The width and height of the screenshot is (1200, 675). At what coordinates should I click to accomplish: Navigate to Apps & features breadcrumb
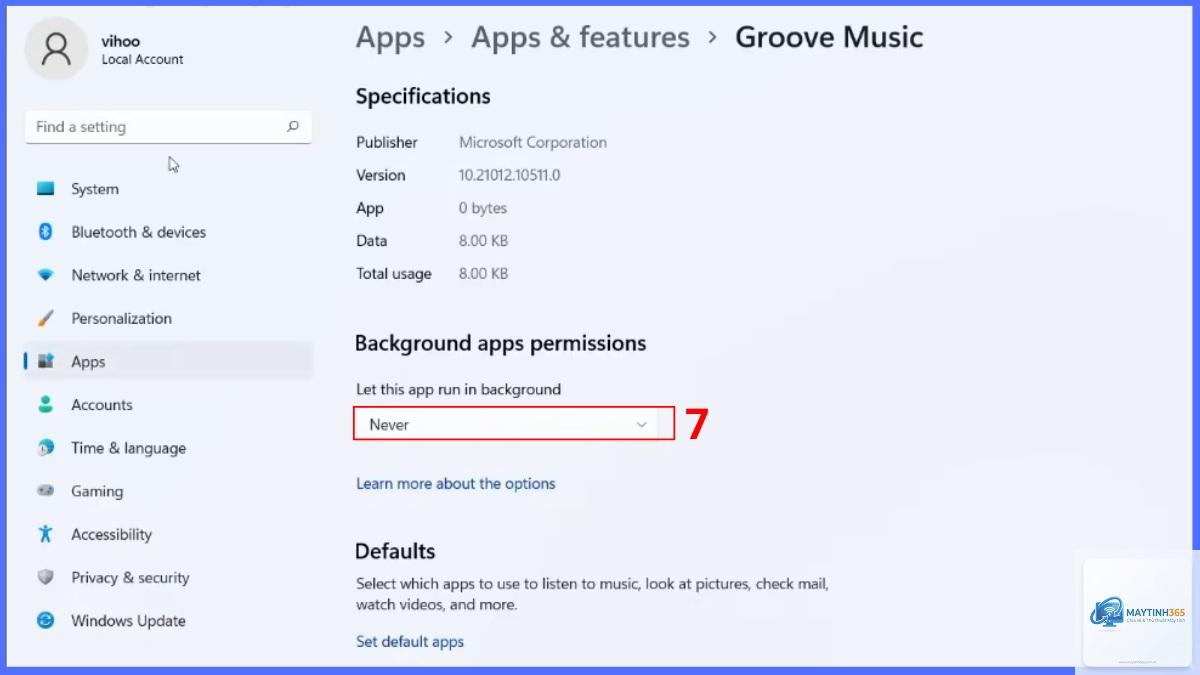click(x=580, y=38)
